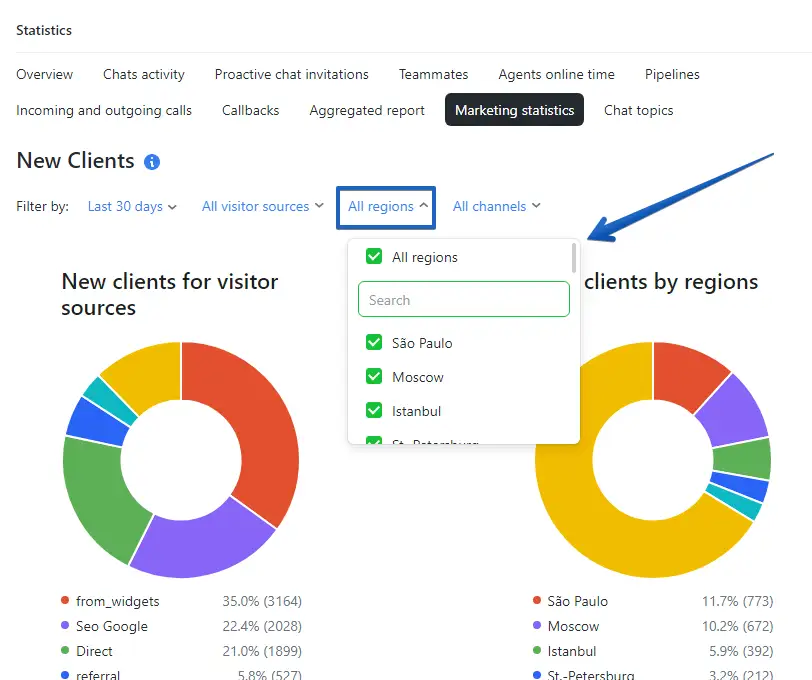The image size is (812, 680).
Task: Switch to the Chats activity tab
Action: [144, 74]
